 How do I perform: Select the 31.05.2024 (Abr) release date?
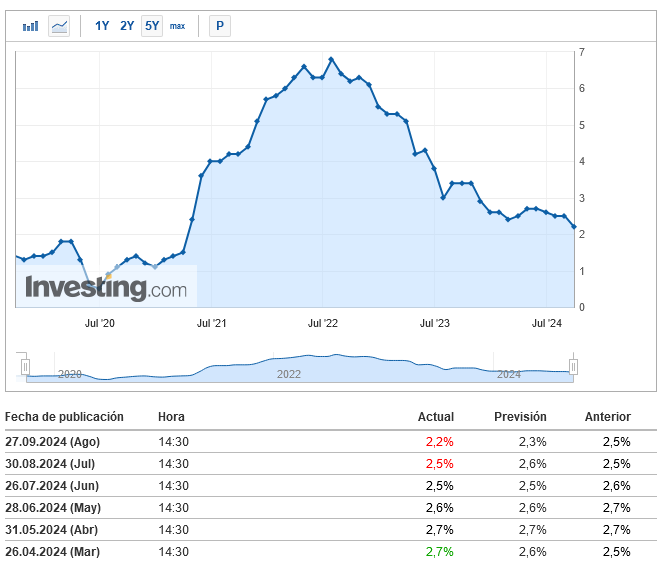point(52,530)
